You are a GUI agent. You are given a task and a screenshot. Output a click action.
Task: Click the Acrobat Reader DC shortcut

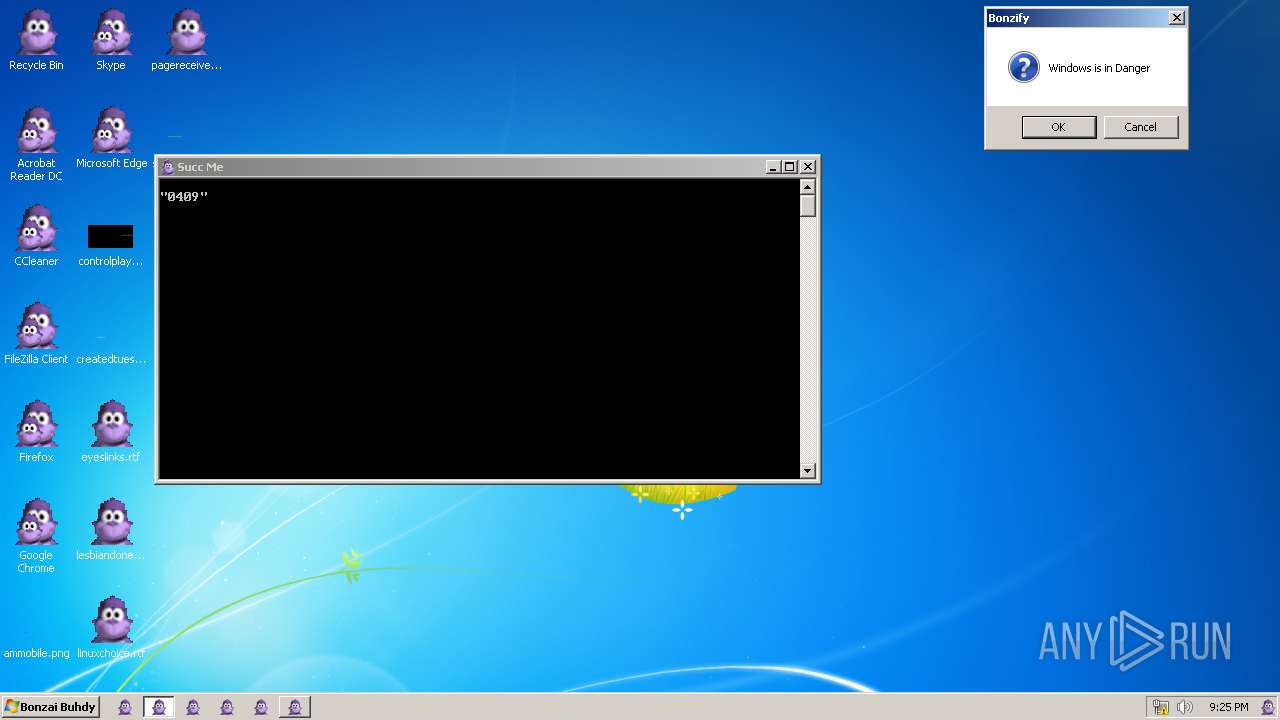tap(36, 144)
